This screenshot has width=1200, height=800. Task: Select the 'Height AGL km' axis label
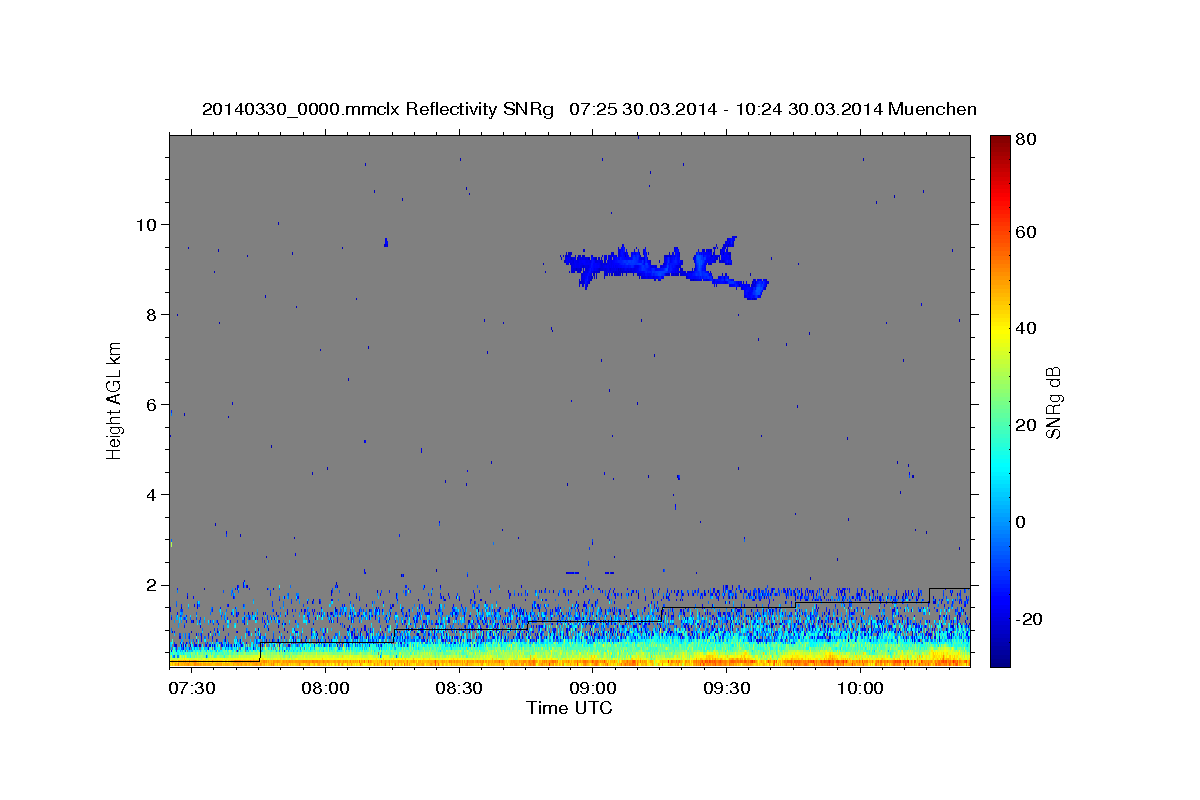tap(115, 399)
